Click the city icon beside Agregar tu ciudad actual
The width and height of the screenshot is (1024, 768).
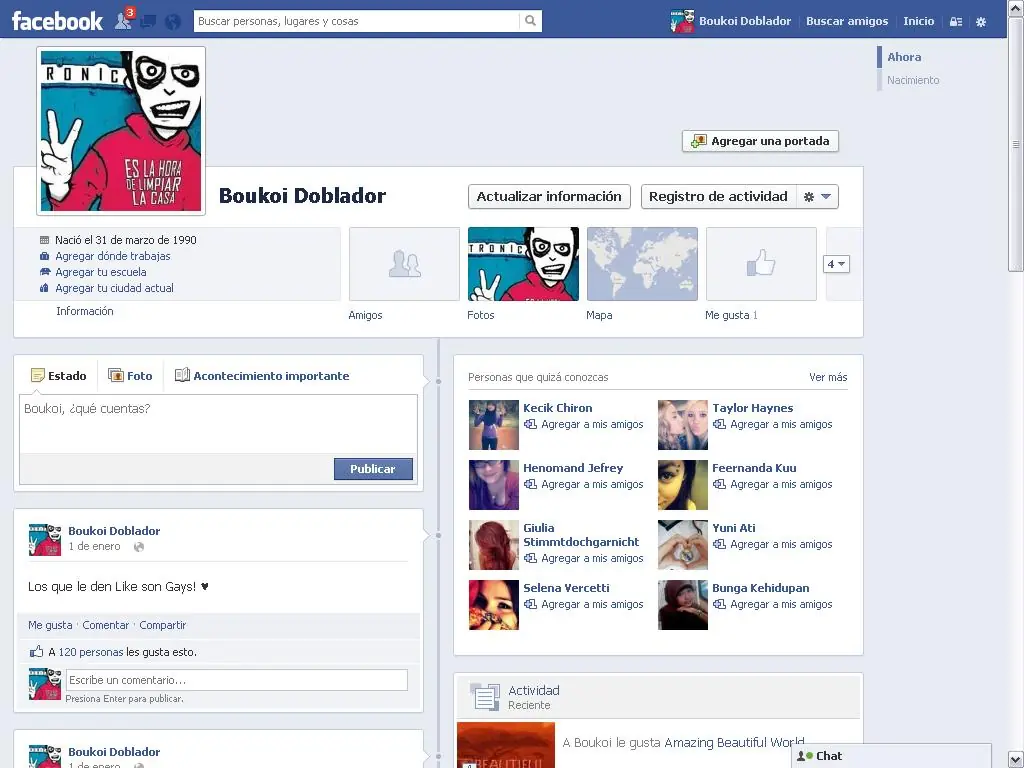click(x=44, y=288)
